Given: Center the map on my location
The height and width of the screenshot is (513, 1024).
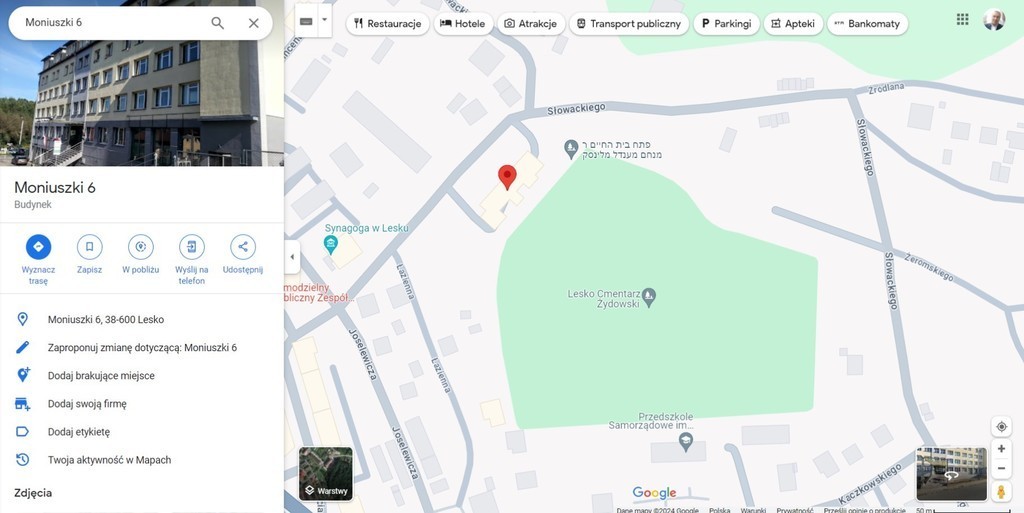Looking at the screenshot, I should coord(1001,427).
